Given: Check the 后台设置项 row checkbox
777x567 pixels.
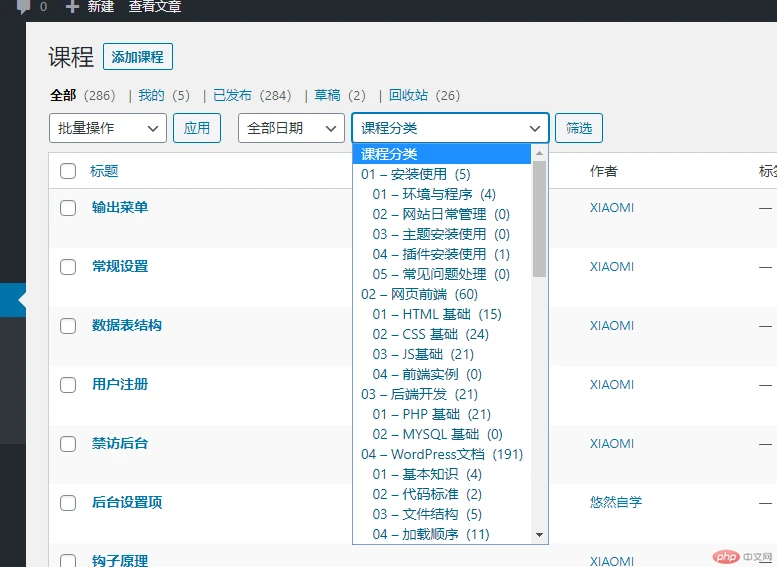Looking at the screenshot, I should pyautogui.click(x=68, y=503).
